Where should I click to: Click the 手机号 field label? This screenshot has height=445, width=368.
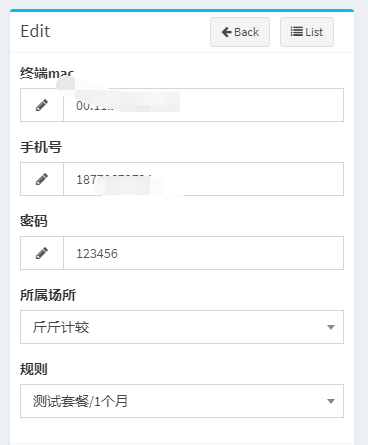(x=41, y=147)
